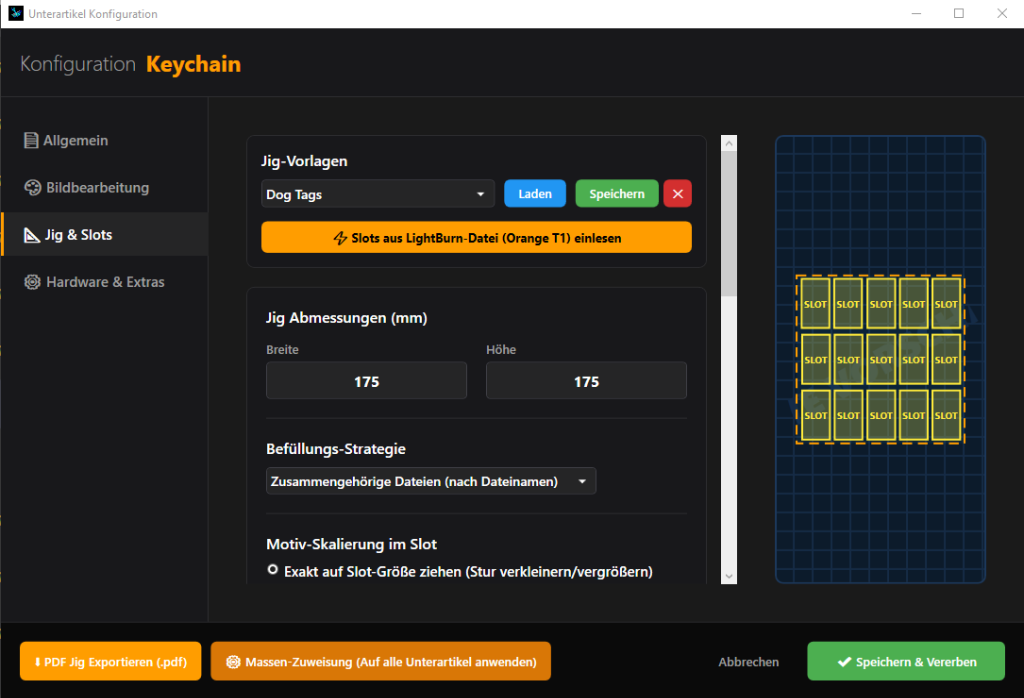Click the center SLOT in the middle row
Image resolution: width=1024 pixels, height=698 pixels.
tap(880, 359)
